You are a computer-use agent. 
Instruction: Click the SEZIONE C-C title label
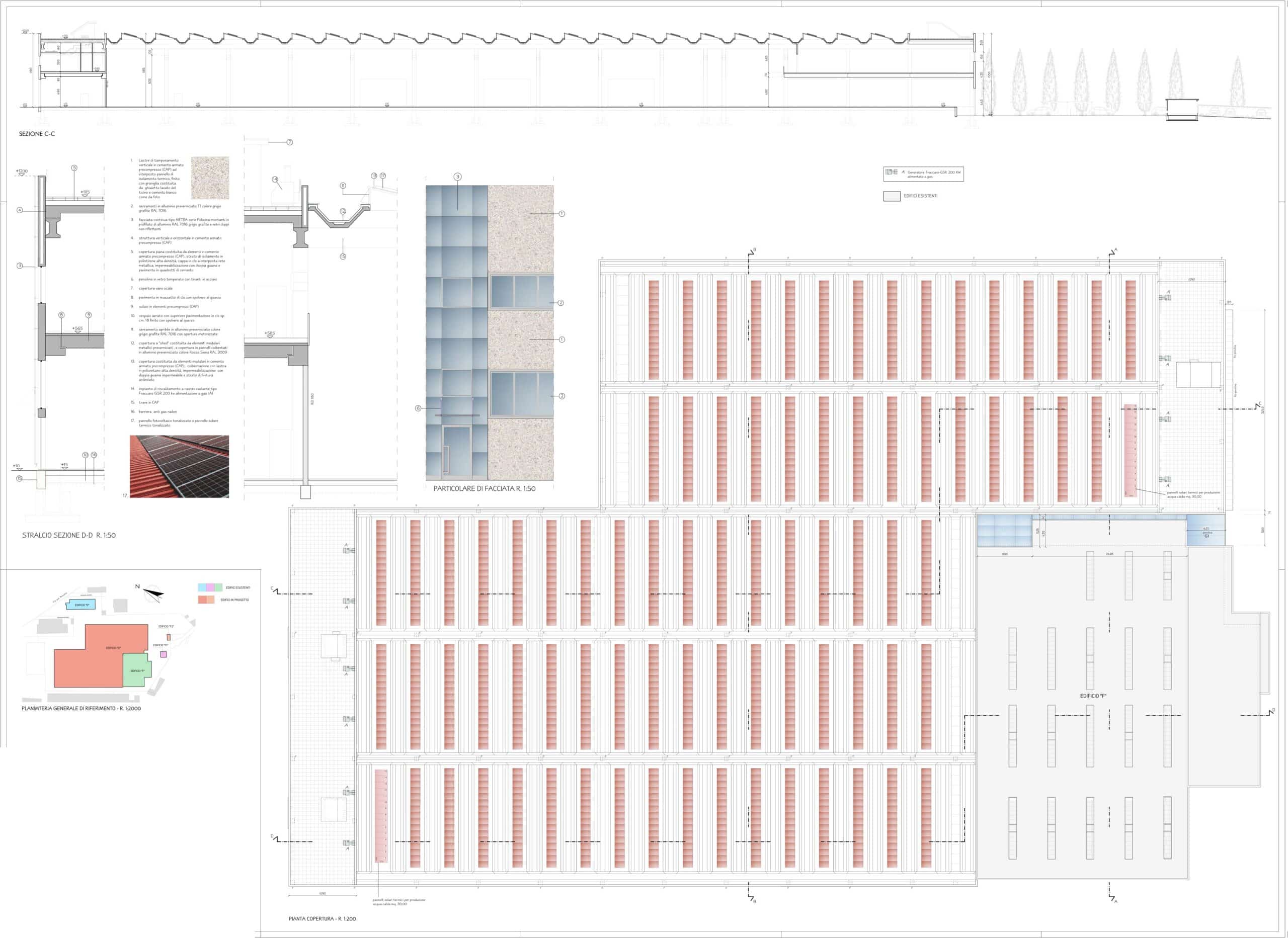tap(37, 134)
